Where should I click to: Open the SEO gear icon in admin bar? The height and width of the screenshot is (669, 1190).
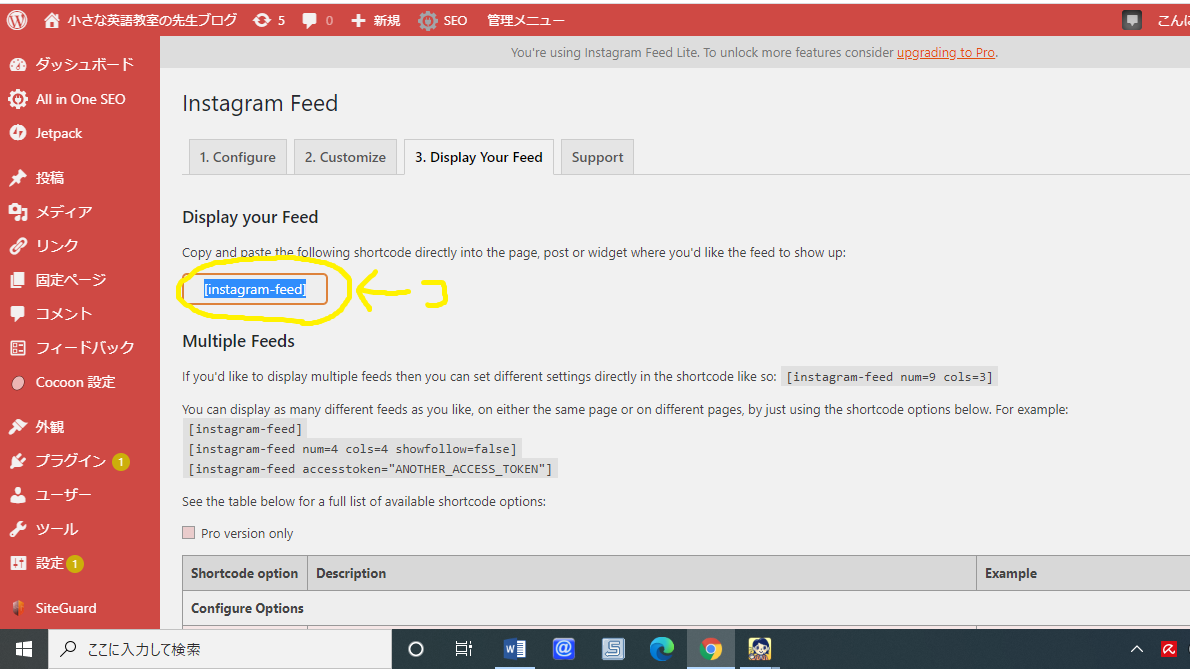428,20
